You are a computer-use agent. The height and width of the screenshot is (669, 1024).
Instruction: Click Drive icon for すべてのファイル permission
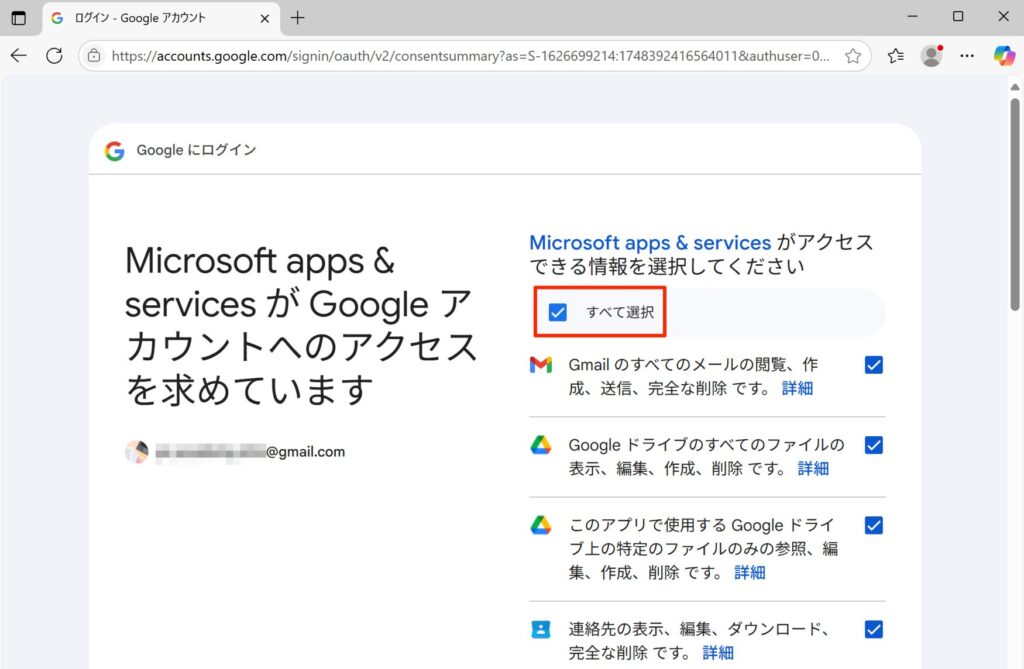(541, 445)
